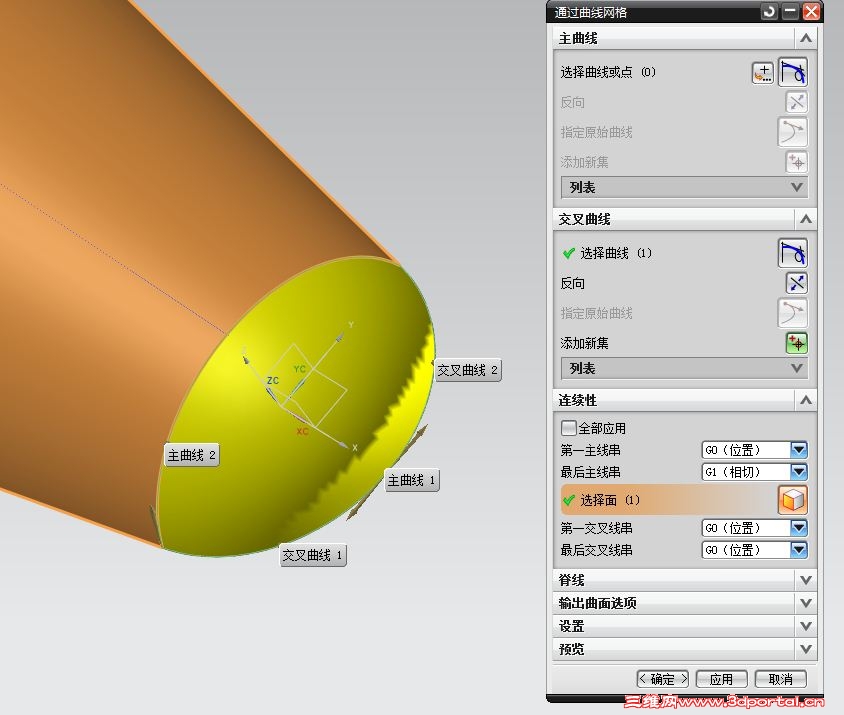
Task: Expand the 输出曲面选项 section
Action: pyautogui.click(x=806, y=603)
